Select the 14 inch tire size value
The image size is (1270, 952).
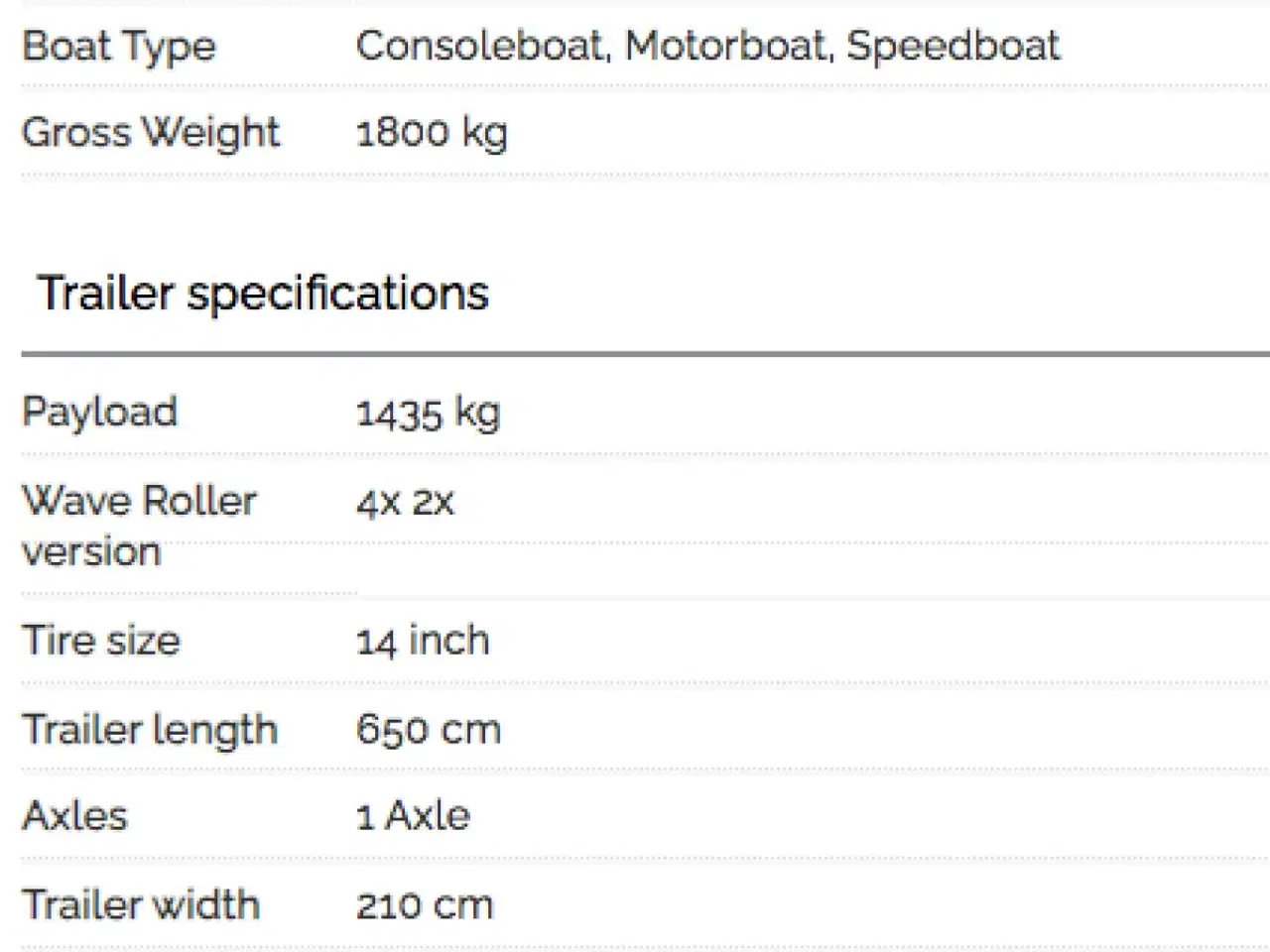tap(423, 641)
